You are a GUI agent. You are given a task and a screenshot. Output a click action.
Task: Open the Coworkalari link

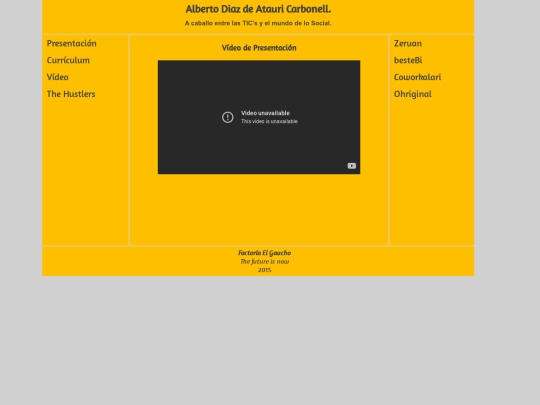(417, 77)
